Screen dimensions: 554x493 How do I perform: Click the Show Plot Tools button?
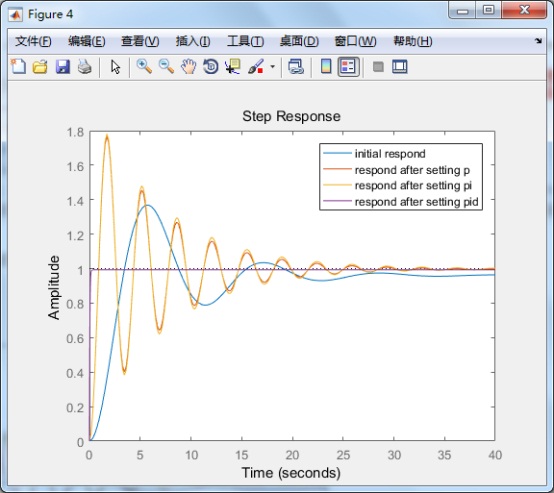(400, 66)
